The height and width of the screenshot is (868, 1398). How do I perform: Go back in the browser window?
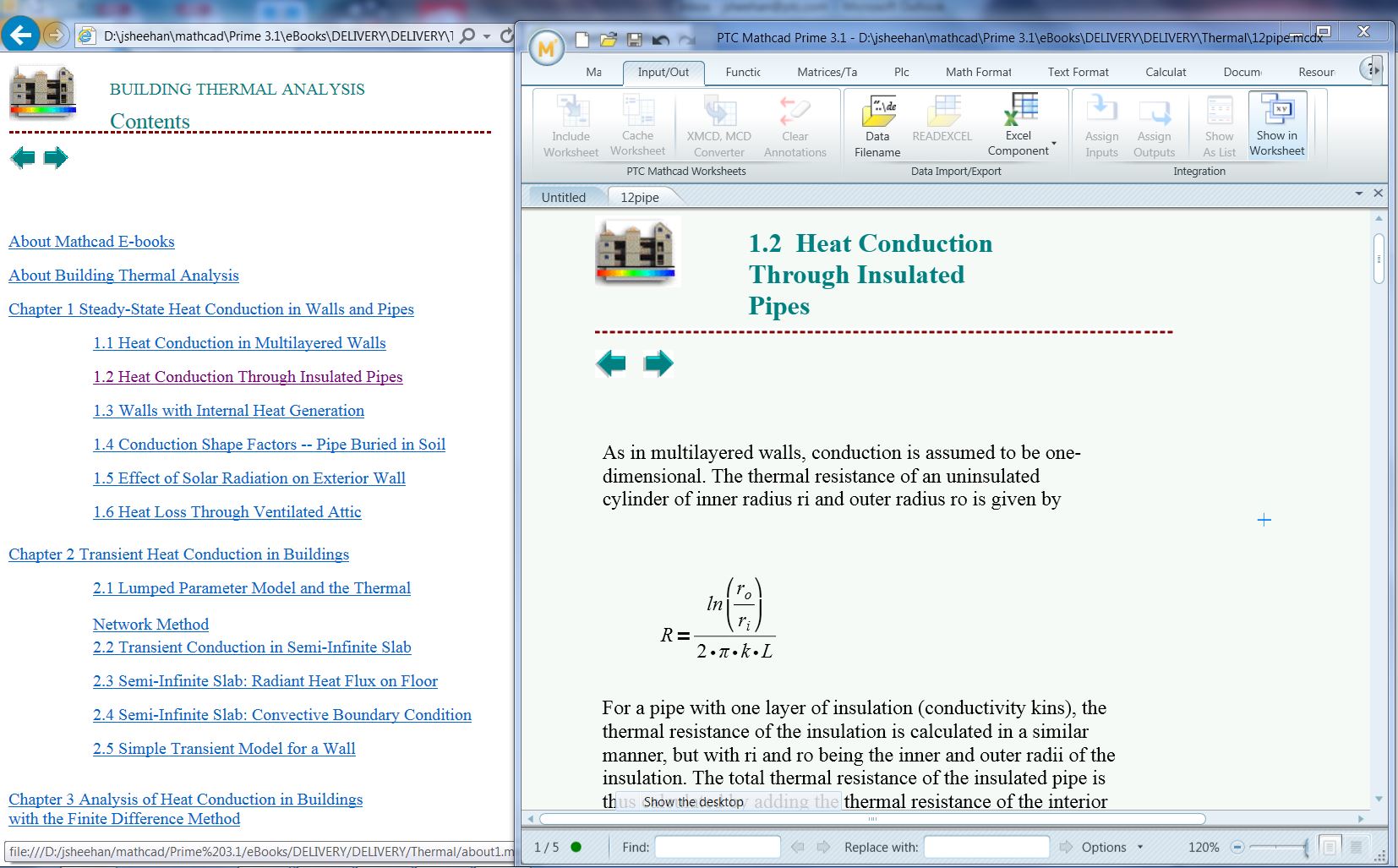(x=20, y=35)
